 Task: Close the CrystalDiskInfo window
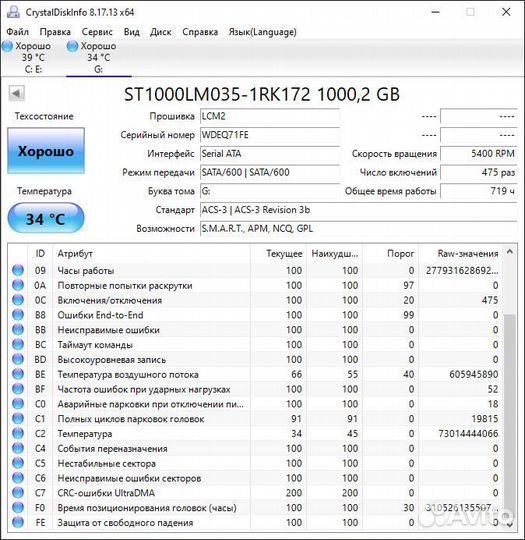click(506, 12)
